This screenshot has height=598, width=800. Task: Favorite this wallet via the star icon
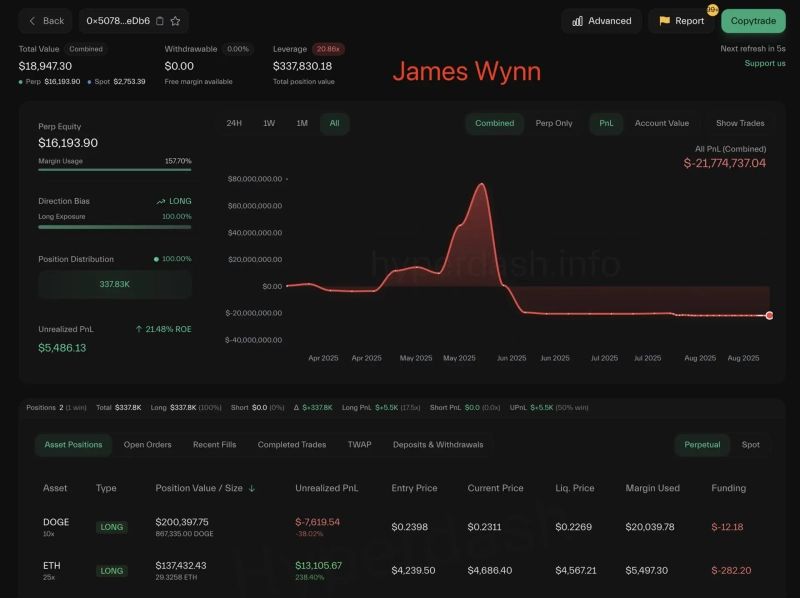click(x=175, y=21)
